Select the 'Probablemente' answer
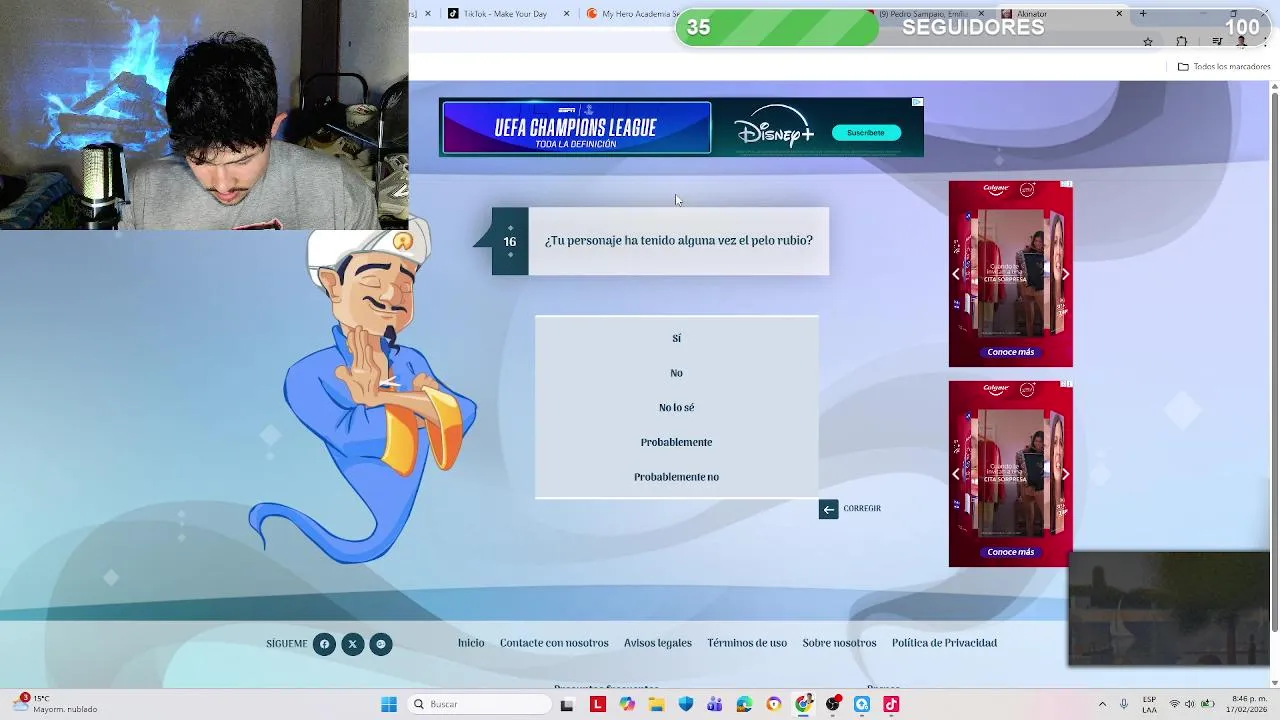 coord(676,442)
